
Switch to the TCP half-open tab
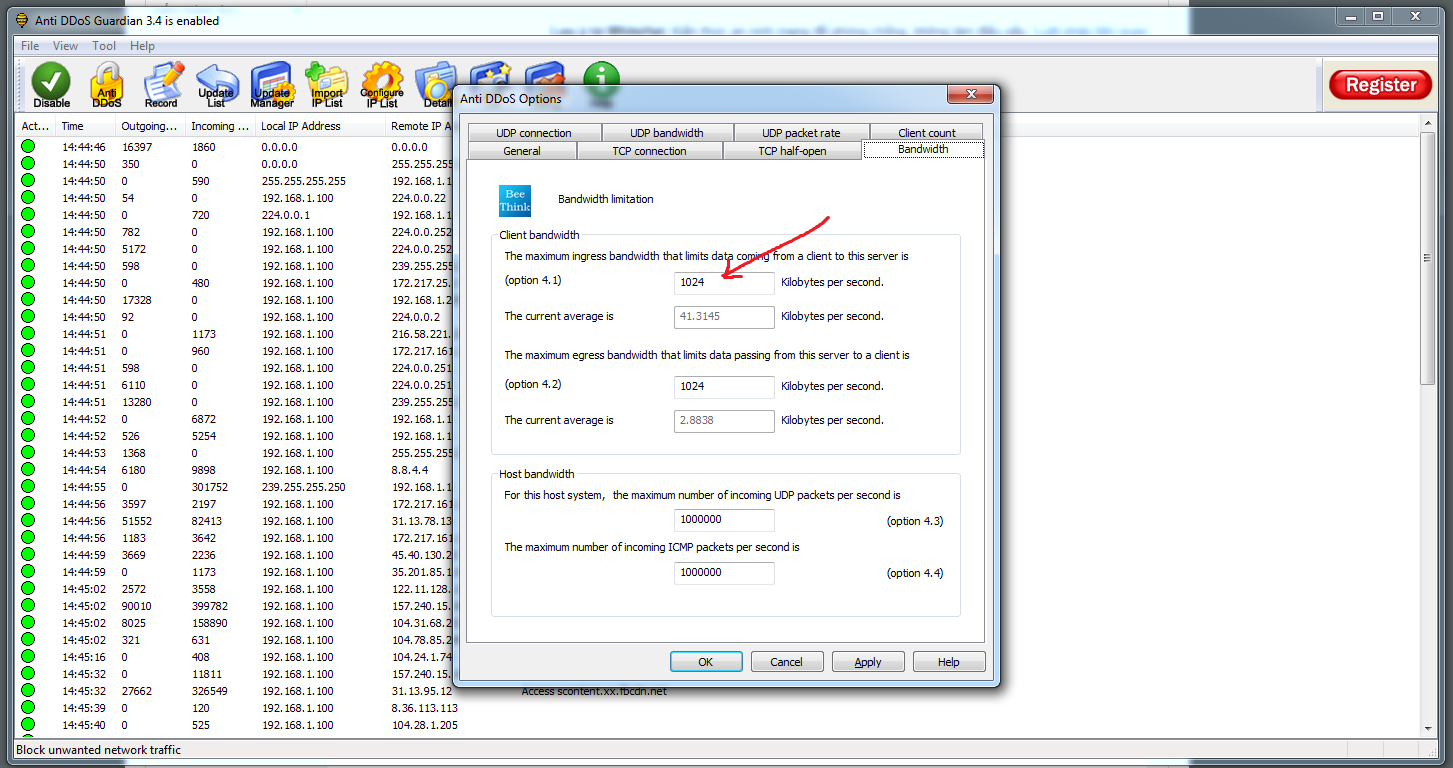pyautogui.click(x=793, y=151)
